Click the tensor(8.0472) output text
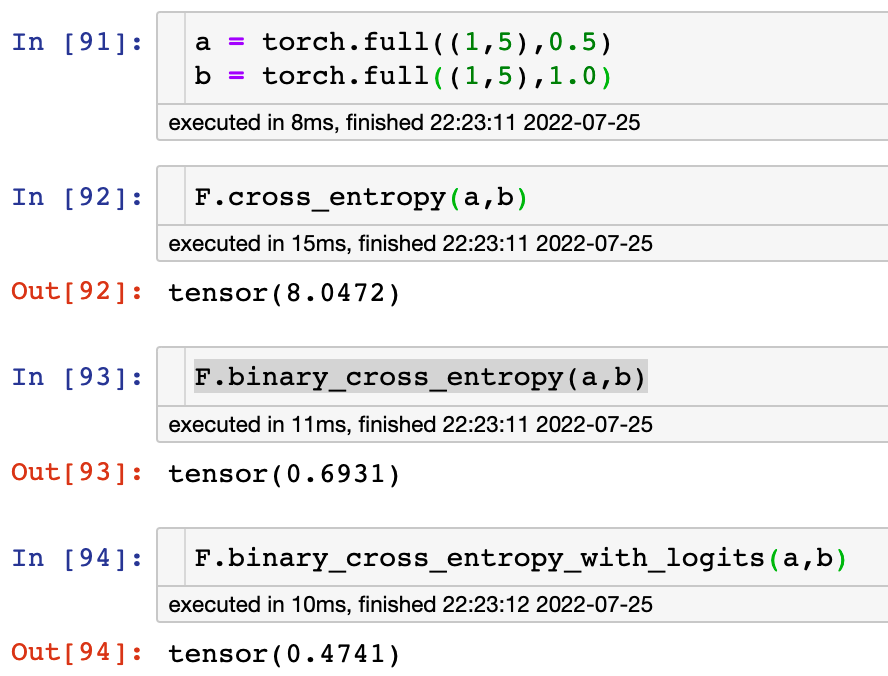The image size is (888, 676). tap(284, 292)
